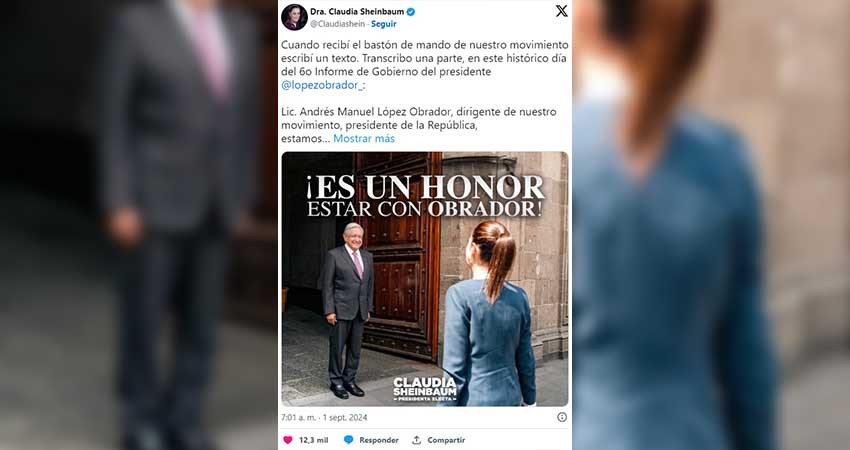
Task: Click the Claudia Sheinbaum Presidenta Electa logo
Action: (x=425, y=389)
